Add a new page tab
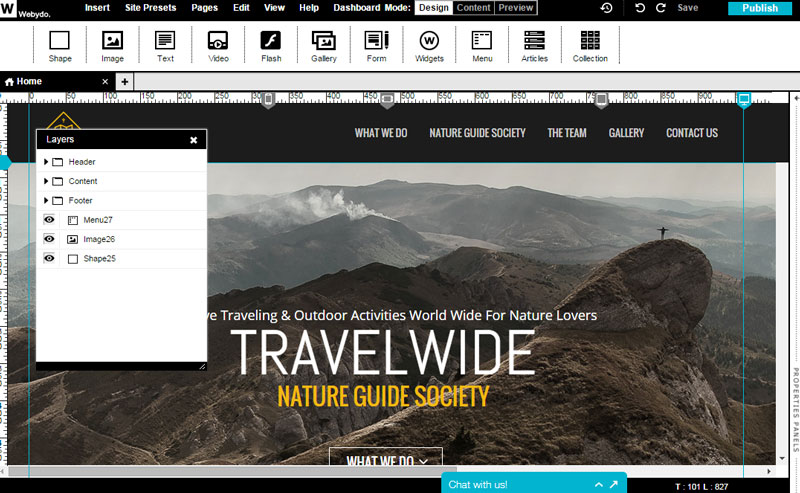This screenshot has height=493, width=800. coord(124,82)
